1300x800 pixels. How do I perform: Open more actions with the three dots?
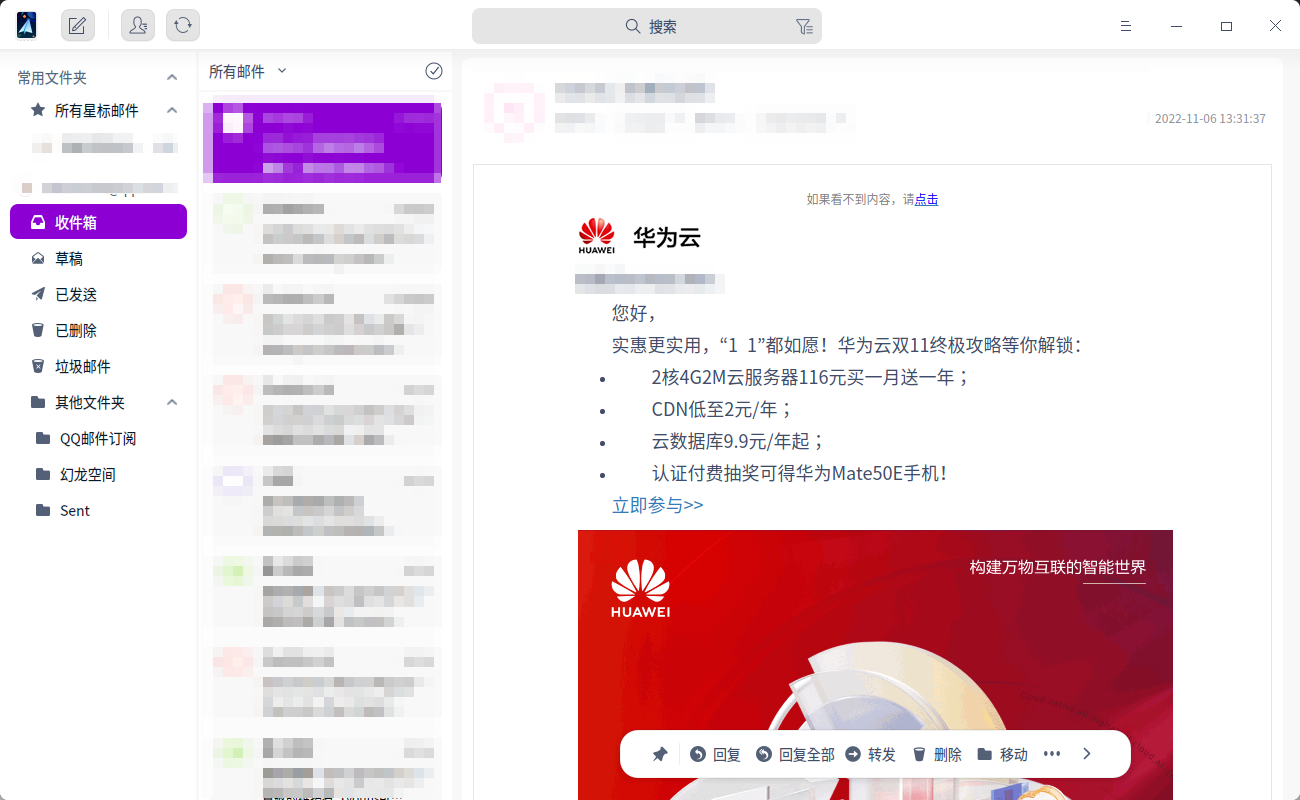coord(1052,754)
